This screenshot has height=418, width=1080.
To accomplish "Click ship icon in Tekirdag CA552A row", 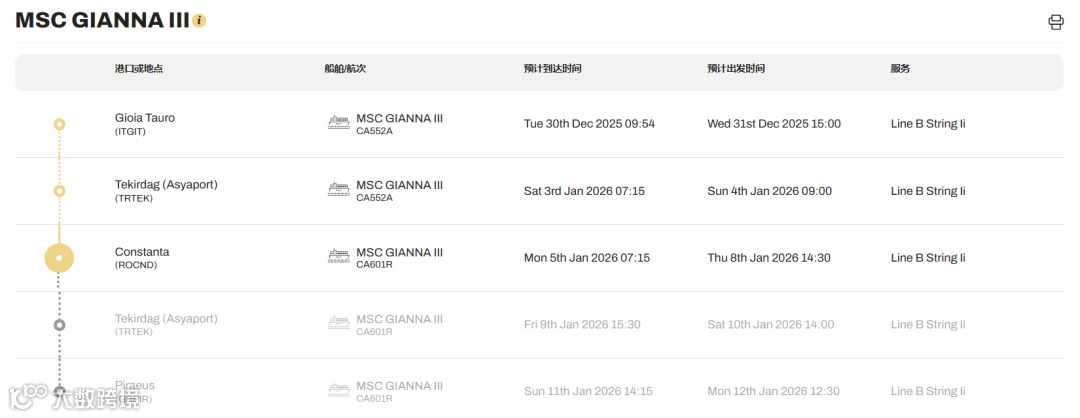I will point(339,190).
